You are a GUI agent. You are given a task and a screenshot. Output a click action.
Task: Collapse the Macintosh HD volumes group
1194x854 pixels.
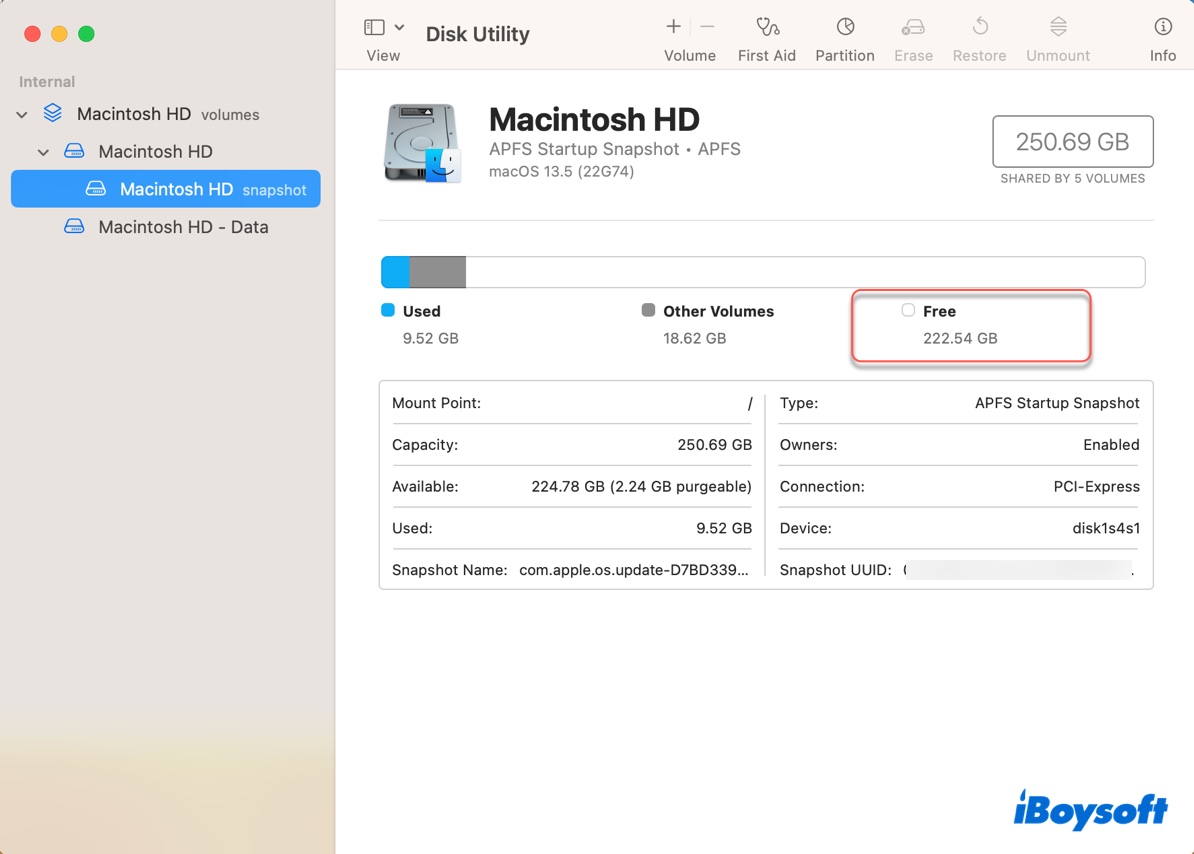pos(21,114)
